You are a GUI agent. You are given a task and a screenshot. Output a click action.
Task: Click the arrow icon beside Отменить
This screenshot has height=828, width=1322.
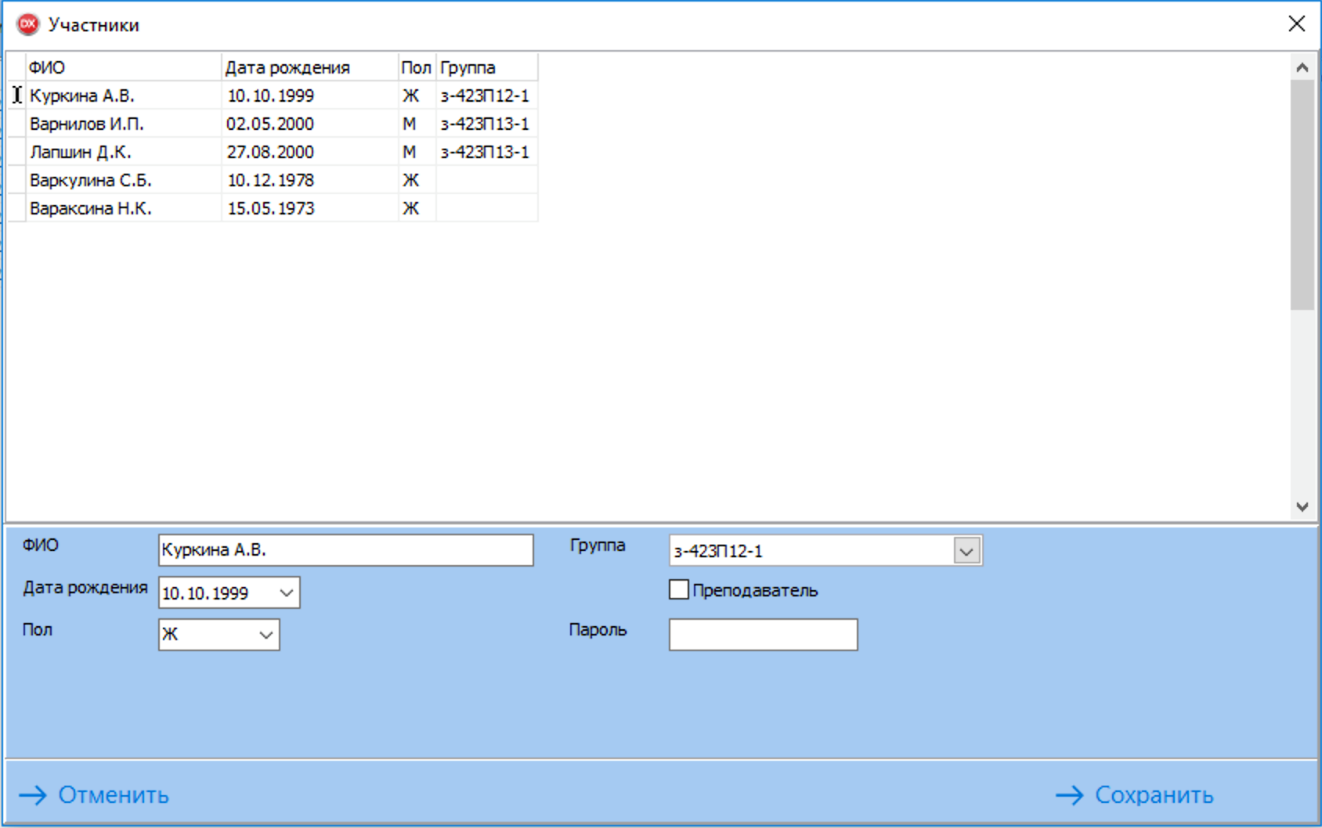33,796
